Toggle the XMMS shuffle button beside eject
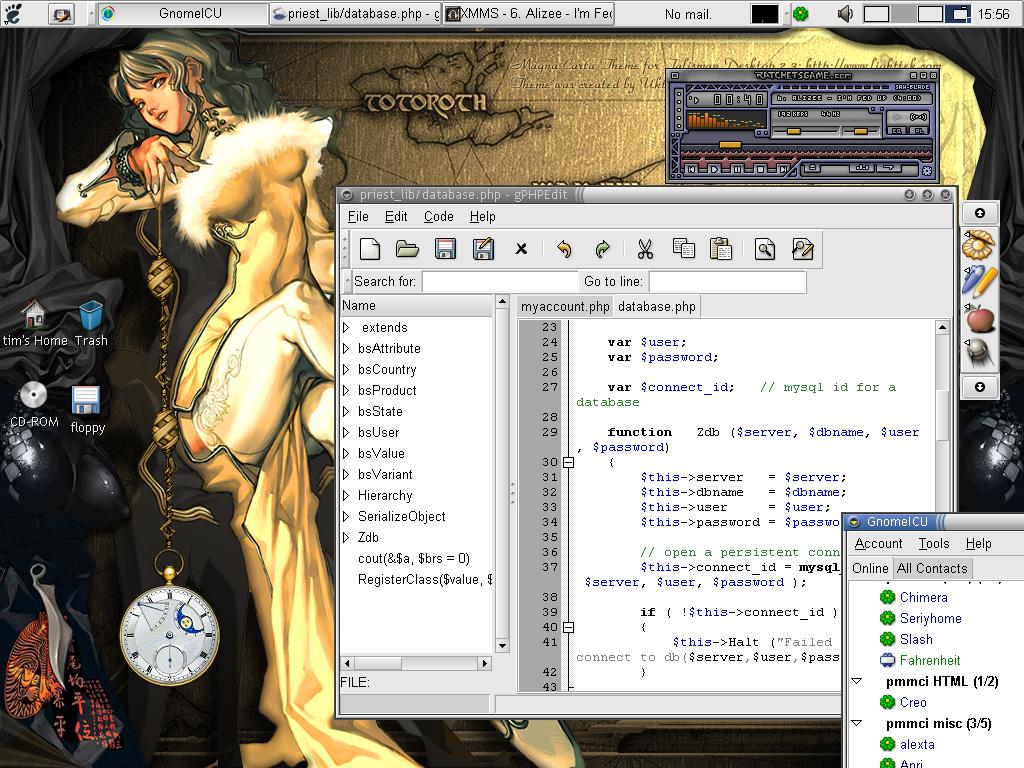Screen dimensions: 1024x768 tap(863, 167)
